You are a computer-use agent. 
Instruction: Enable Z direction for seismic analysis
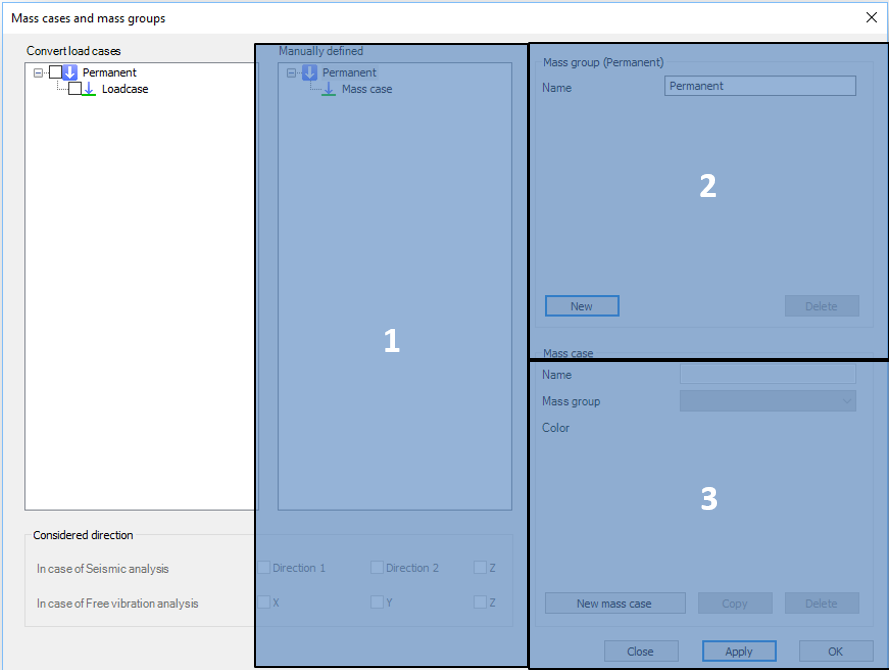(480, 567)
